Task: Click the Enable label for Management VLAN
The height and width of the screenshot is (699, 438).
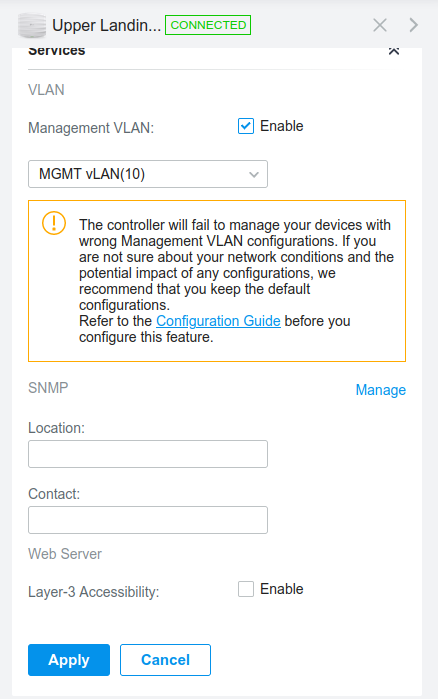Action: [x=282, y=126]
